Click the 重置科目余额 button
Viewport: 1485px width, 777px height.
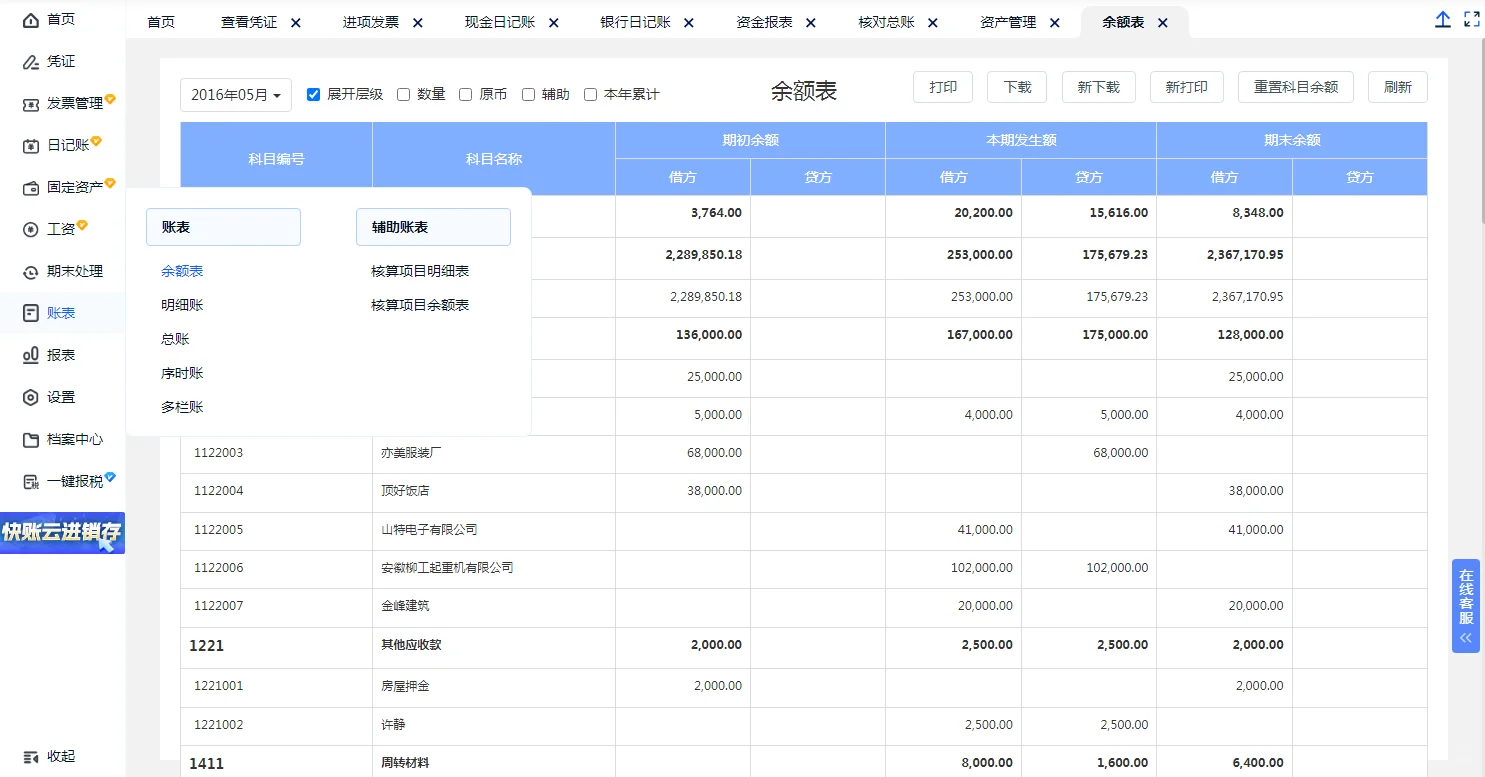coord(1295,87)
